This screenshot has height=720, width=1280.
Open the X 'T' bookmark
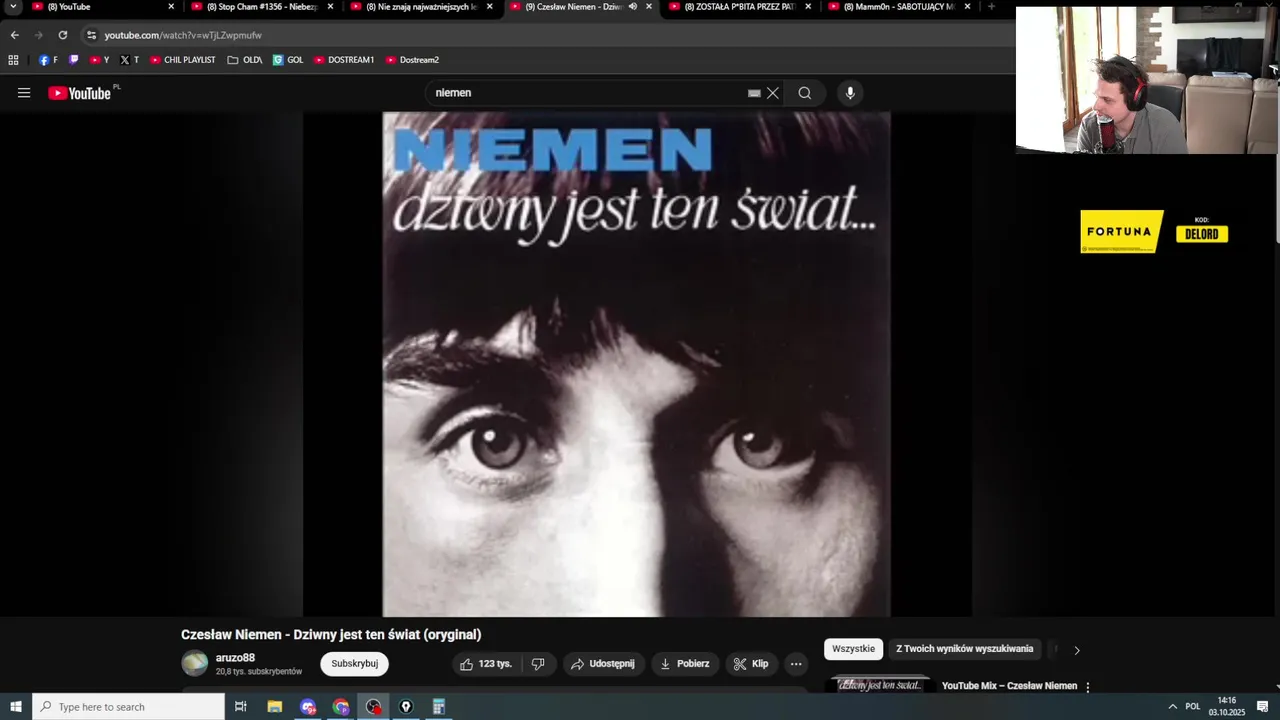tap(129, 60)
